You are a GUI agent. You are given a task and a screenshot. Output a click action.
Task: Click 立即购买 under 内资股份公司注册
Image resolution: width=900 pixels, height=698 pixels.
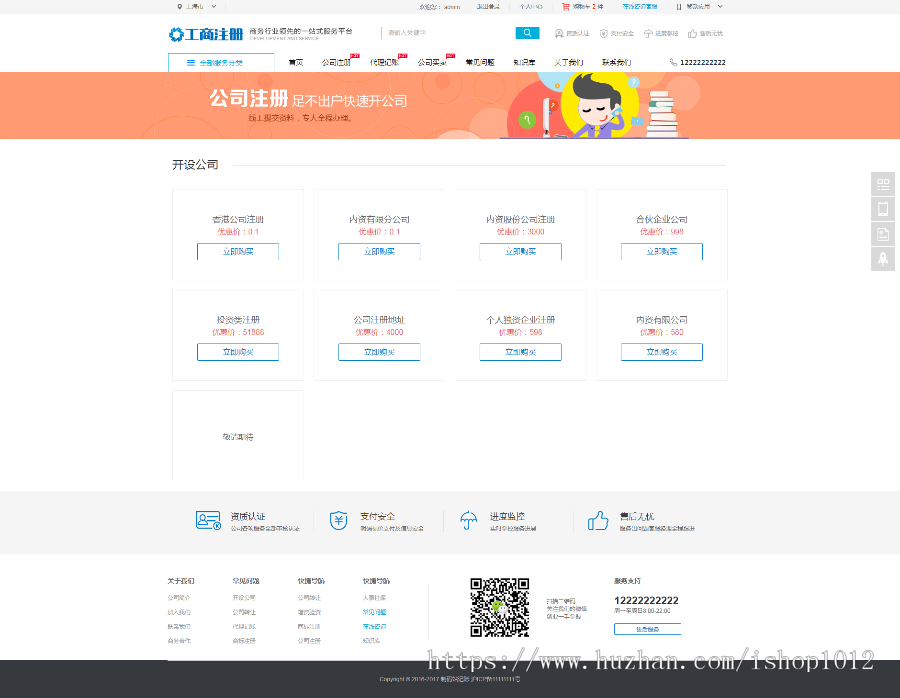521,251
